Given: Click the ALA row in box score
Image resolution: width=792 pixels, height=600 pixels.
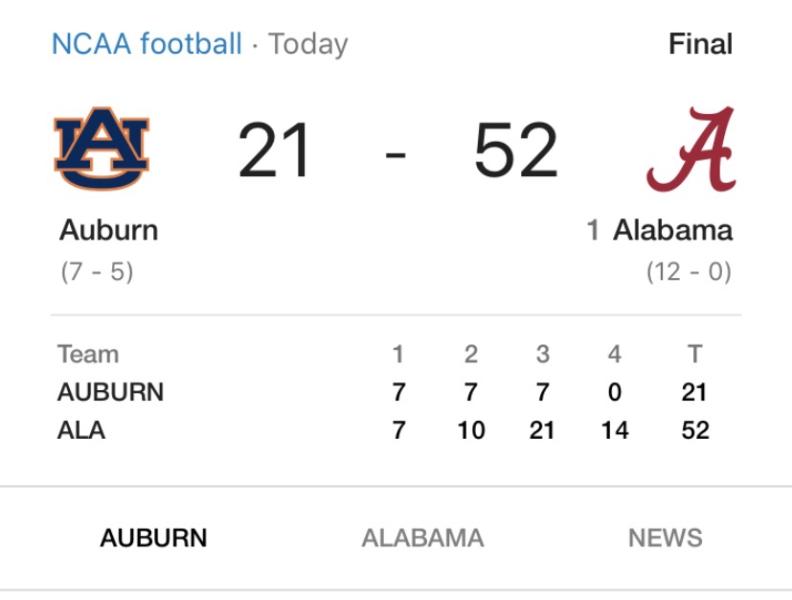Looking at the screenshot, I should pyautogui.click(x=383, y=430).
